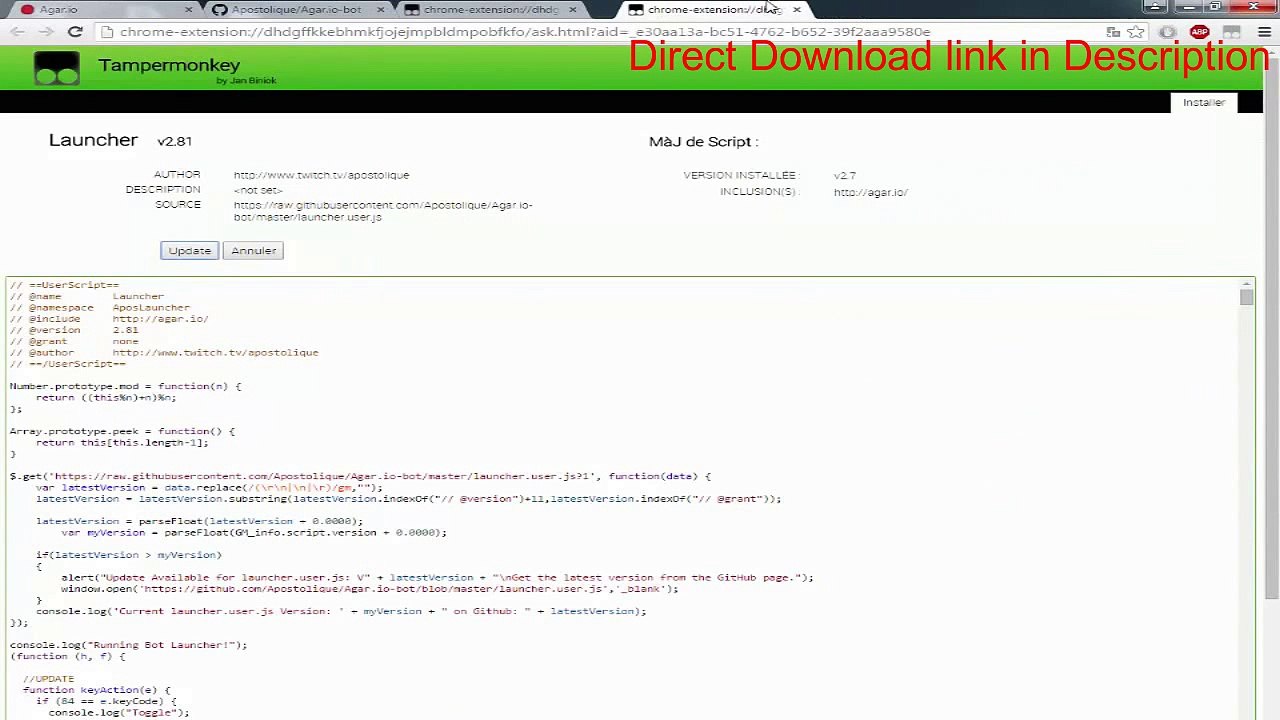Go forward in browser history
The height and width of the screenshot is (720, 1280).
(45, 32)
